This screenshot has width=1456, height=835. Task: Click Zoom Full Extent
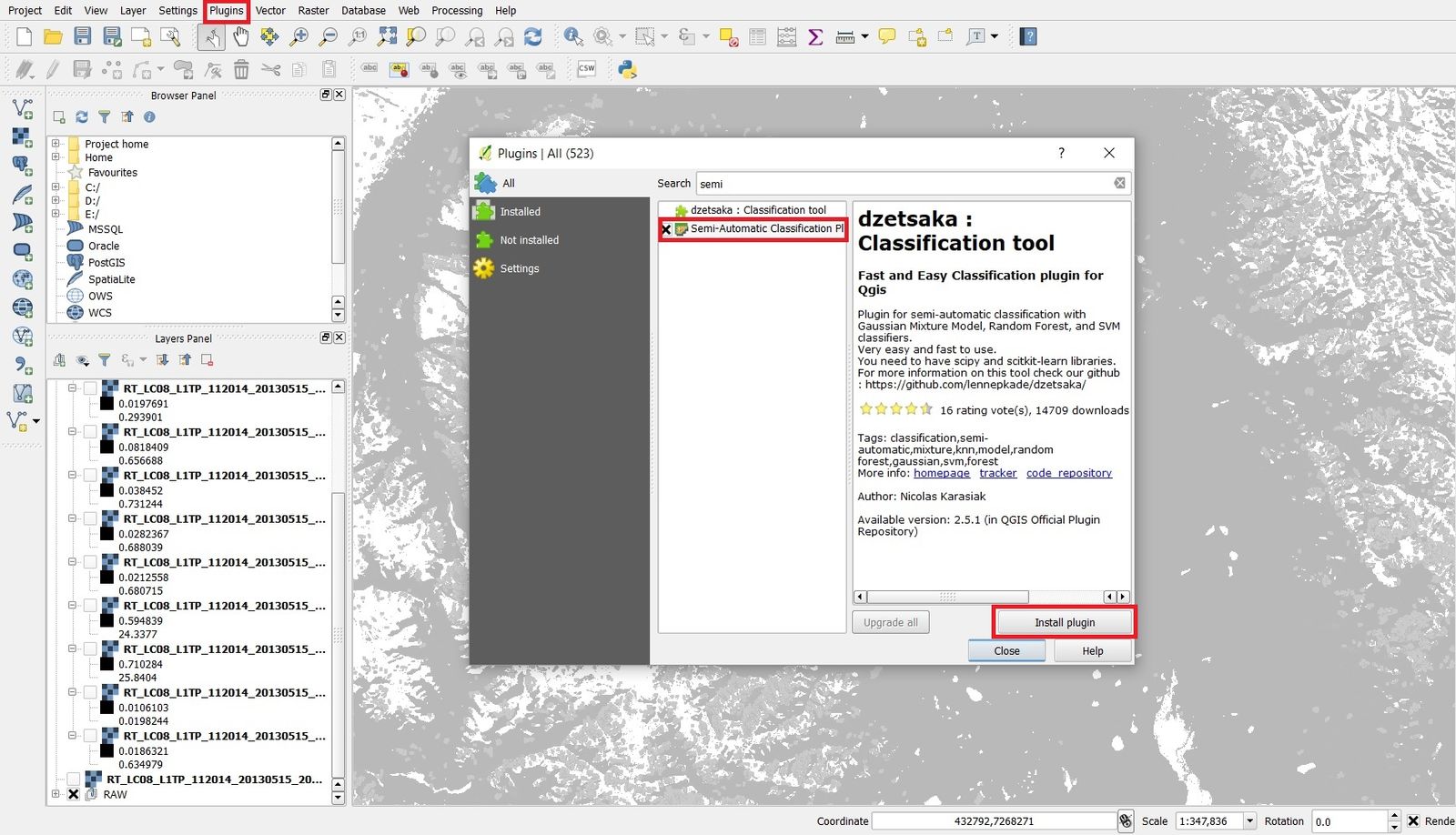click(389, 37)
